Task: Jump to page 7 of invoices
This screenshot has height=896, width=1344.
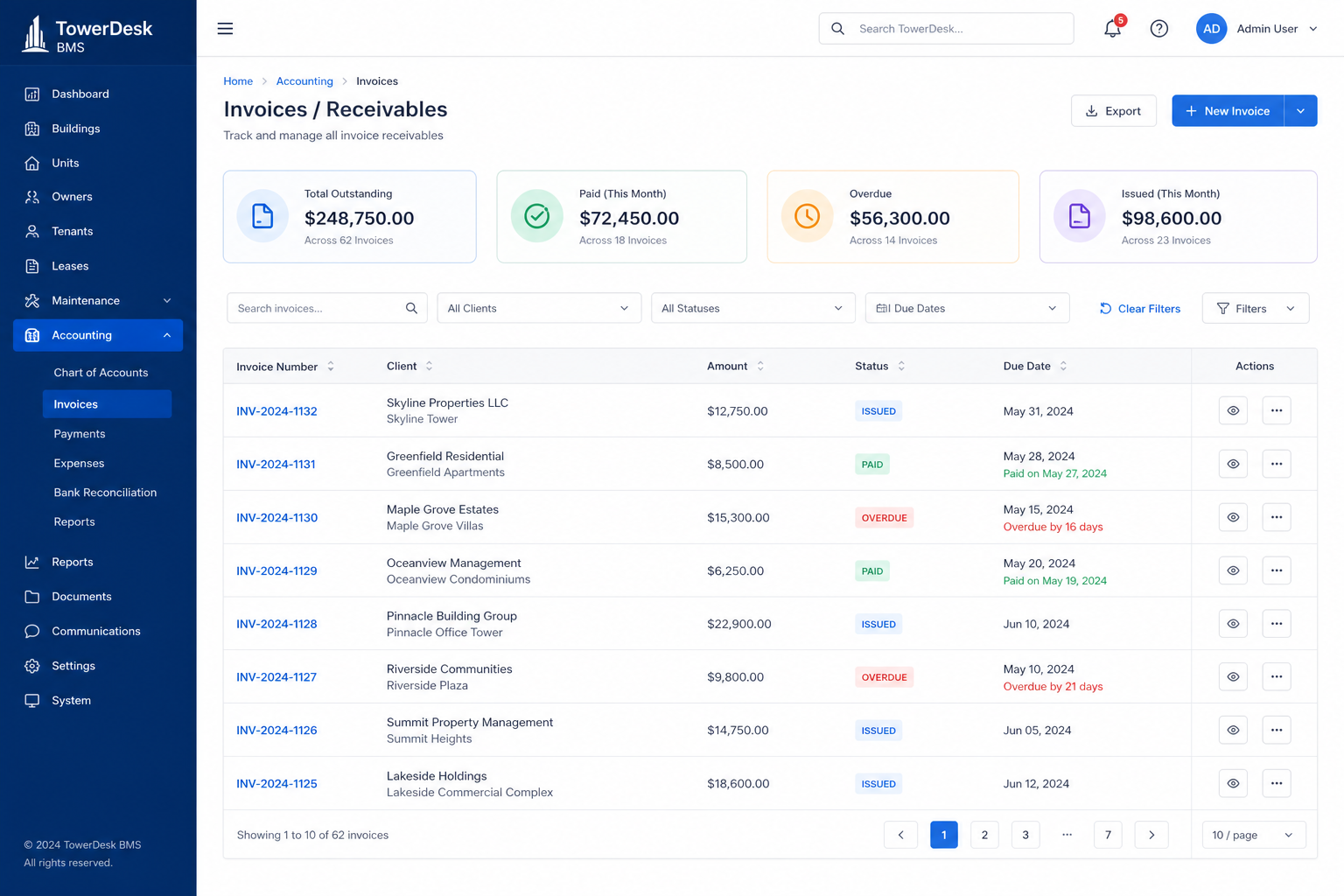Action: pos(1108,835)
